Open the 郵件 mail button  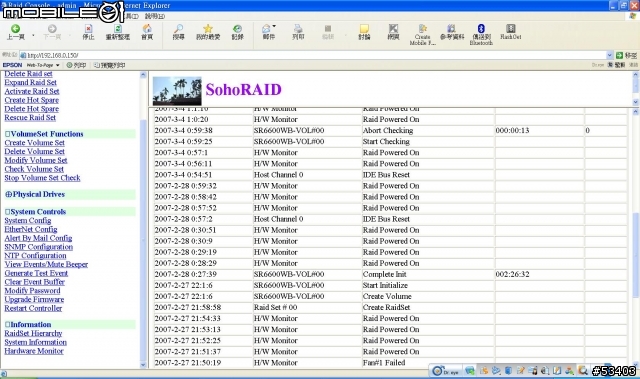[268, 32]
